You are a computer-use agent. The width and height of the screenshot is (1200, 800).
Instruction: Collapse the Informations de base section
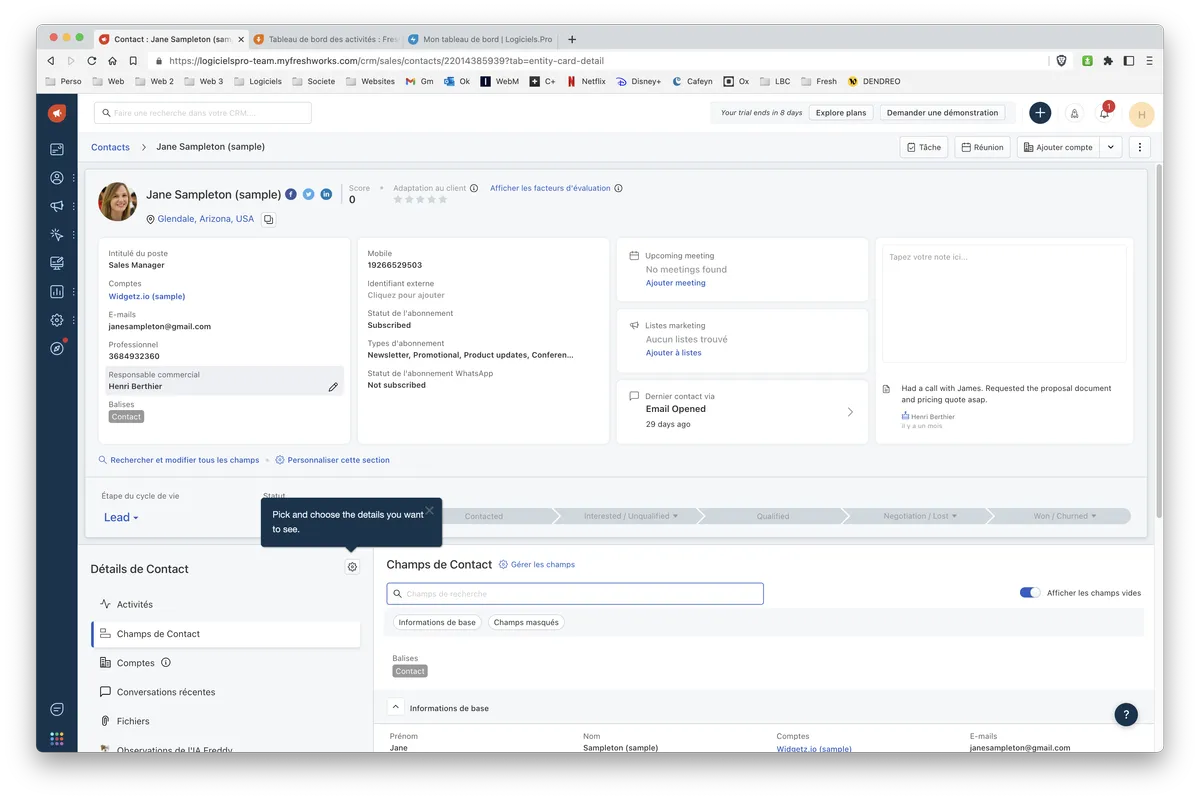[396, 707]
